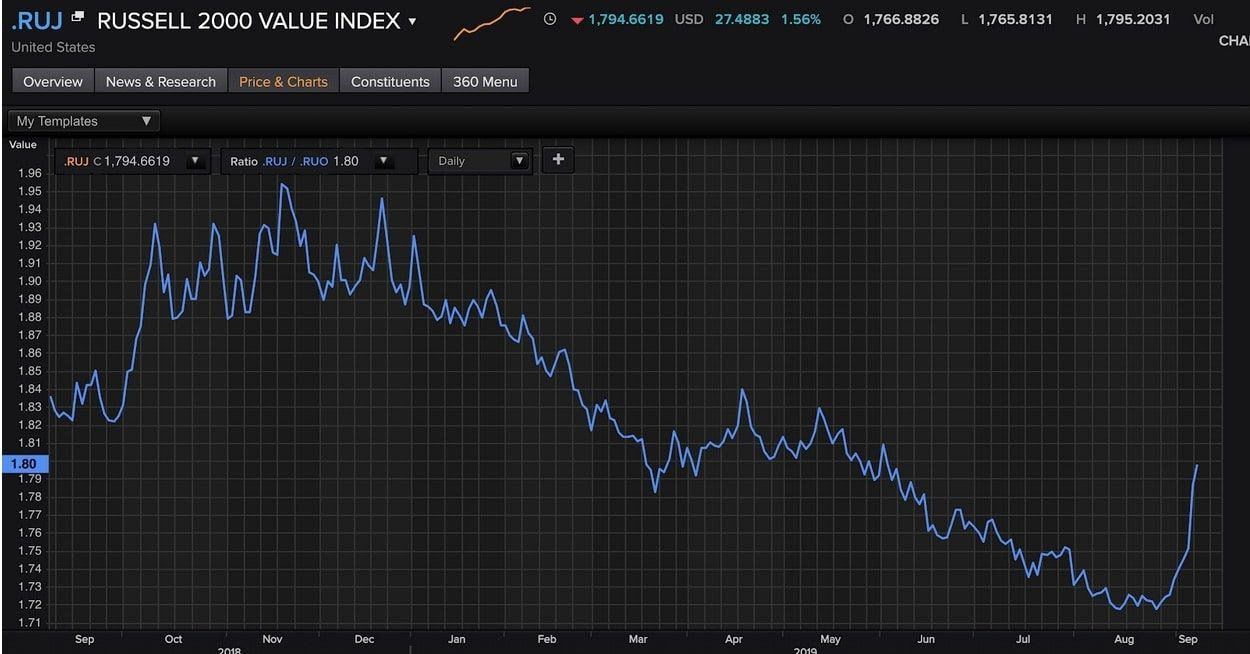Click the USD currency label
This screenshot has height=654, width=1250.
click(x=689, y=19)
